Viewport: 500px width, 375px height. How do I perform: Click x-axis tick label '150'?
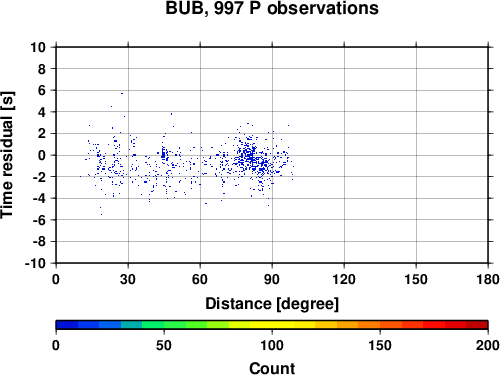(x=416, y=279)
